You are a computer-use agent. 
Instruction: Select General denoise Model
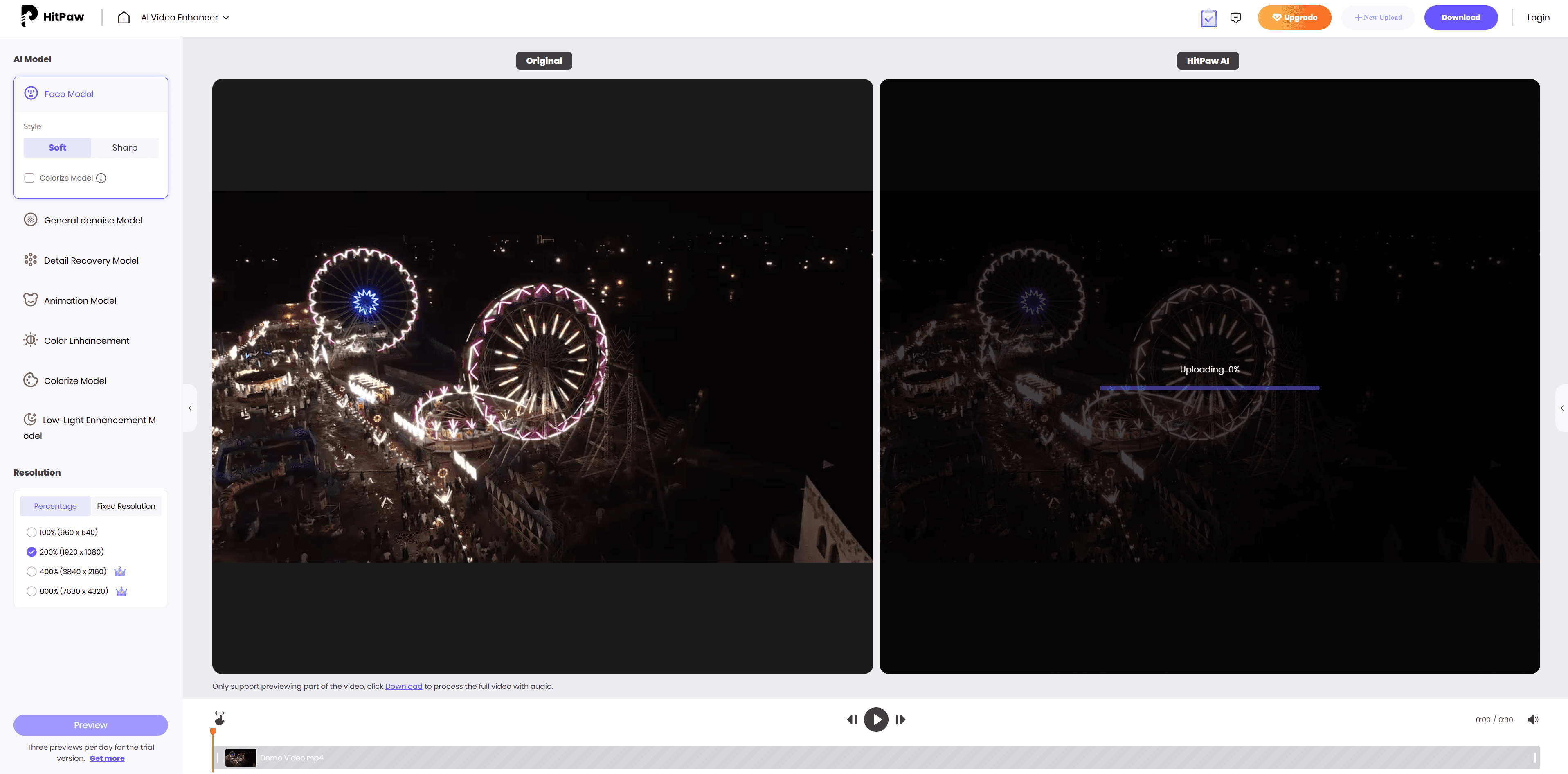(91, 220)
